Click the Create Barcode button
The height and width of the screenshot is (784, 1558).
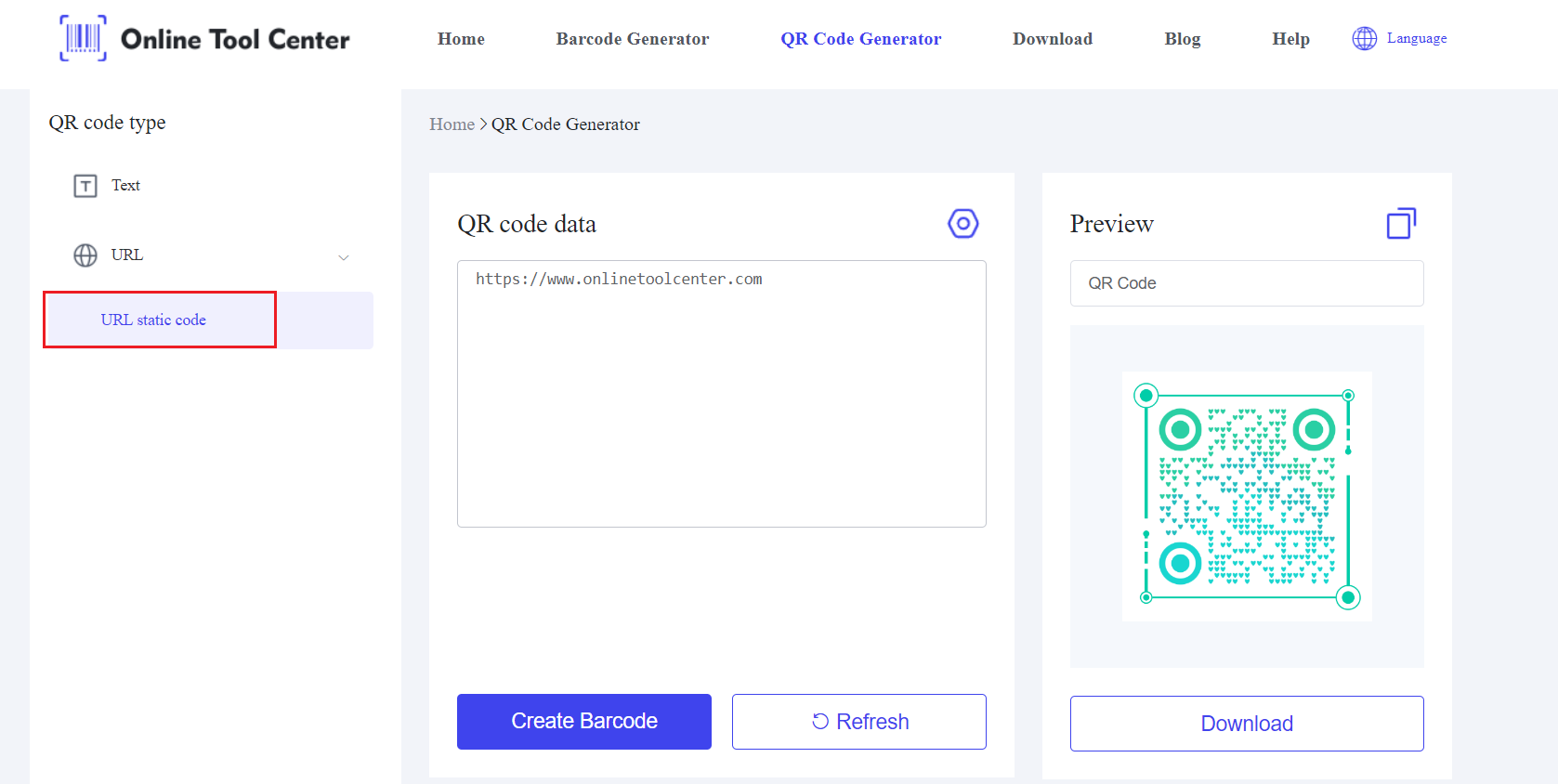[584, 722]
